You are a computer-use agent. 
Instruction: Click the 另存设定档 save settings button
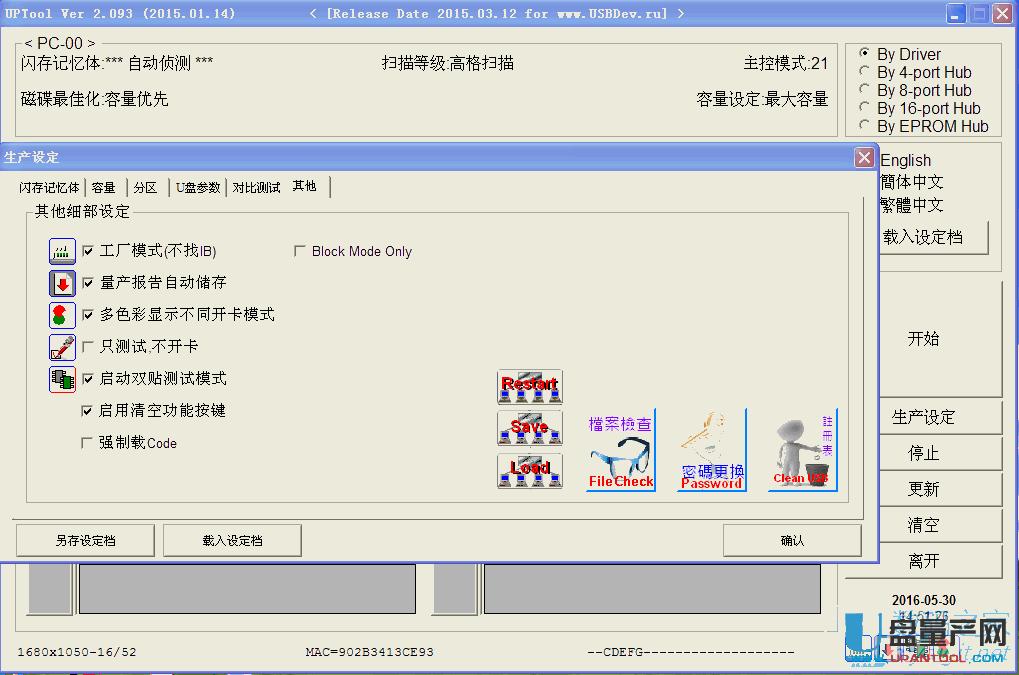tap(84, 540)
